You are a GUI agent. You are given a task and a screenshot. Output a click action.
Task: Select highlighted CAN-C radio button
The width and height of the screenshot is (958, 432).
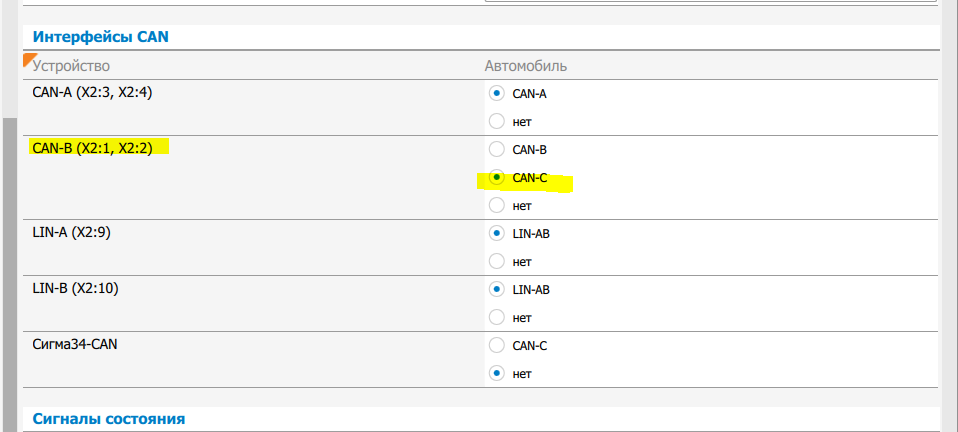tap(496, 178)
